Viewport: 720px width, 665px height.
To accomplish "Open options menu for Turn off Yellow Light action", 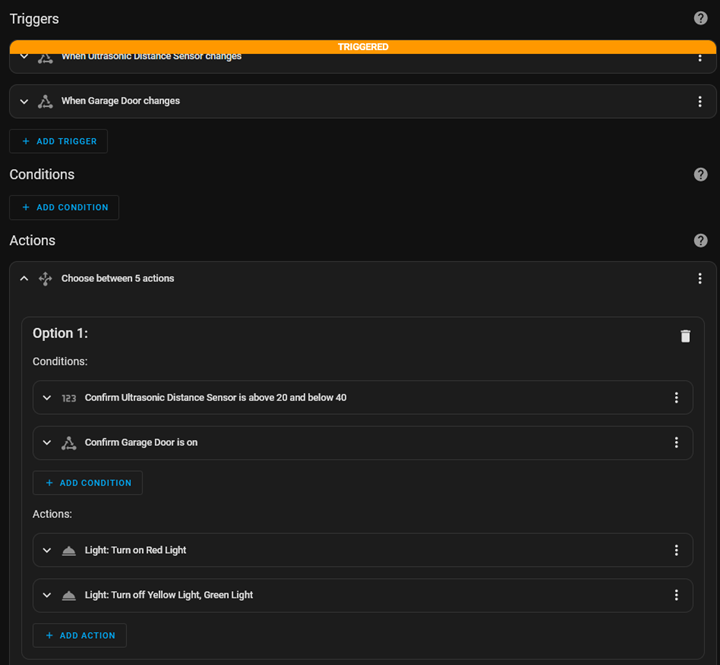I will (676, 595).
